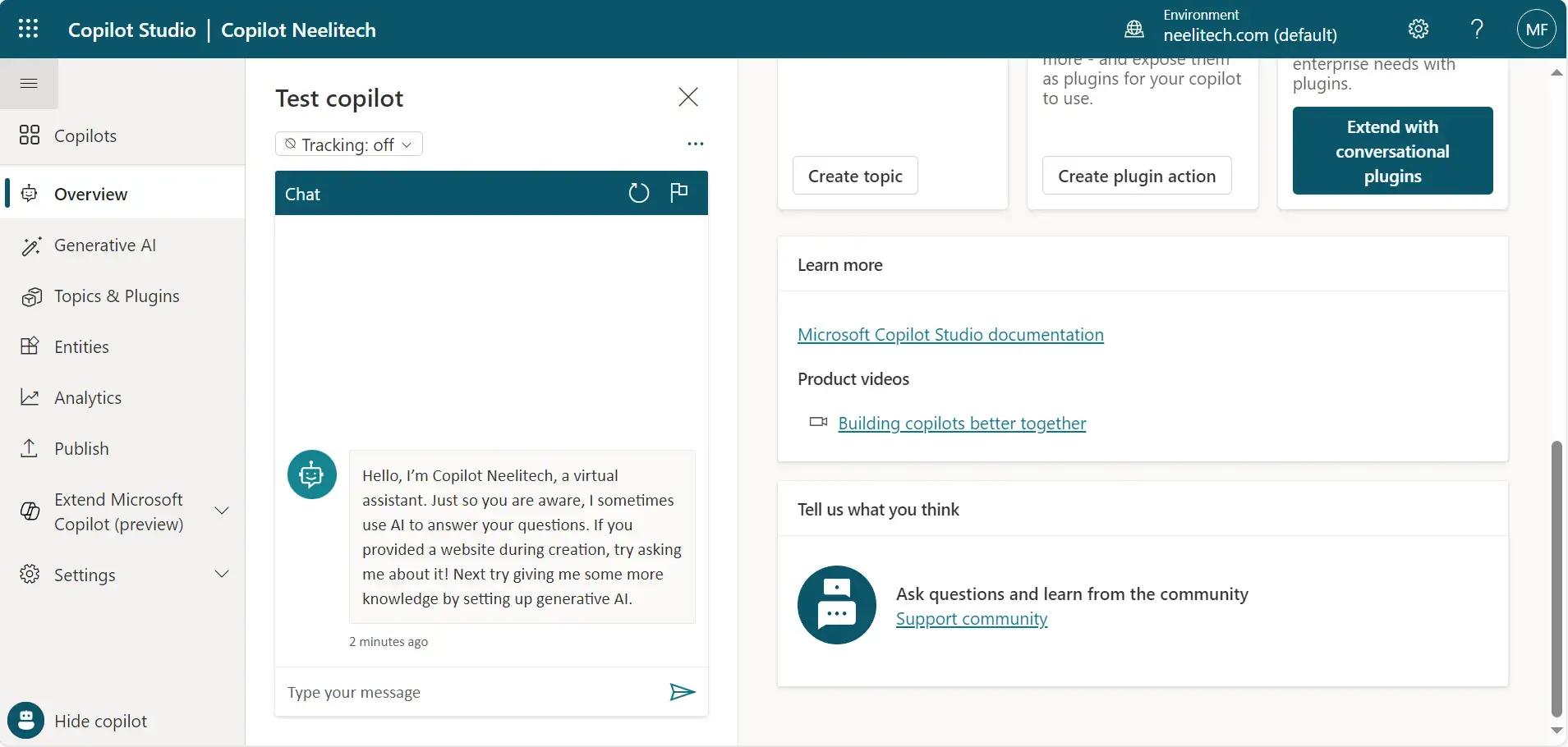The width and height of the screenshot is (1568, 747).
Task: Click the scrollbar up arrow
Action: [x=1556, y=72]
